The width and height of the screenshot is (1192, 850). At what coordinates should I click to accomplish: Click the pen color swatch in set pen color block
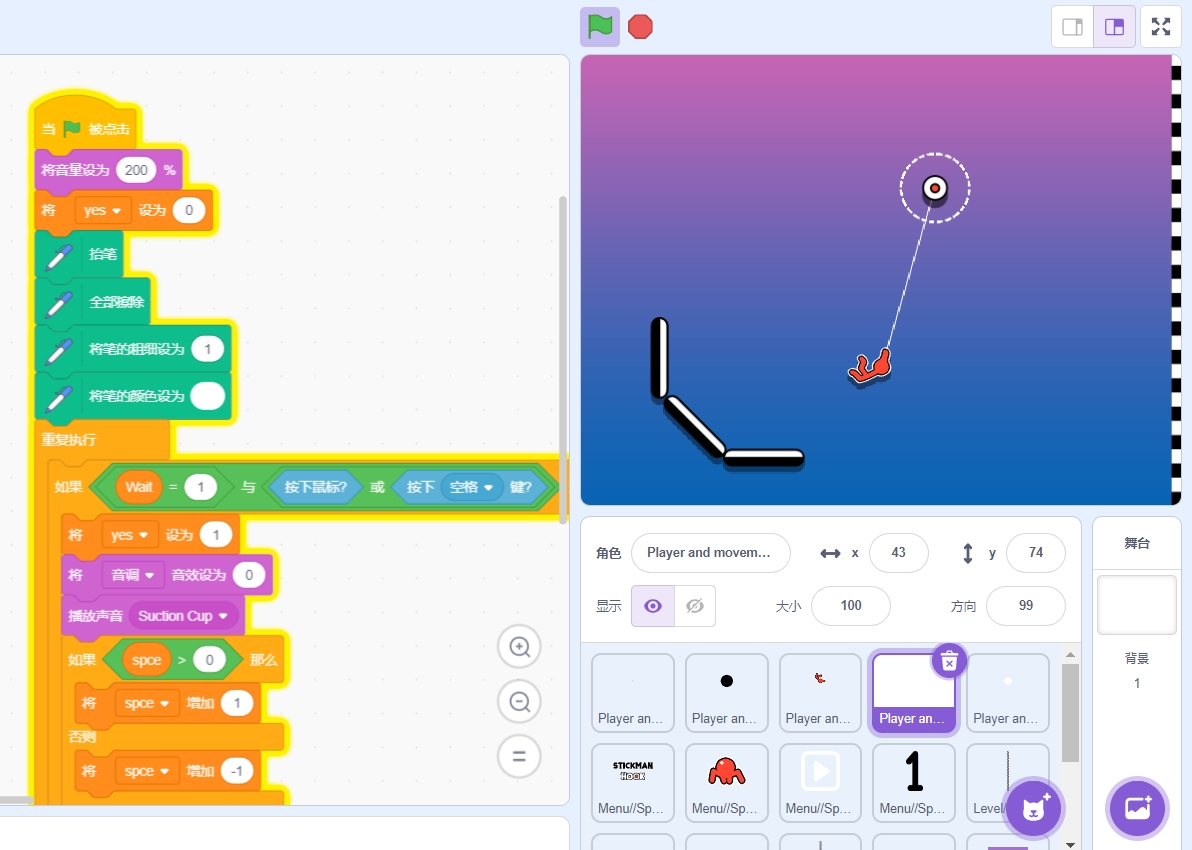click(x=208, y=396)
